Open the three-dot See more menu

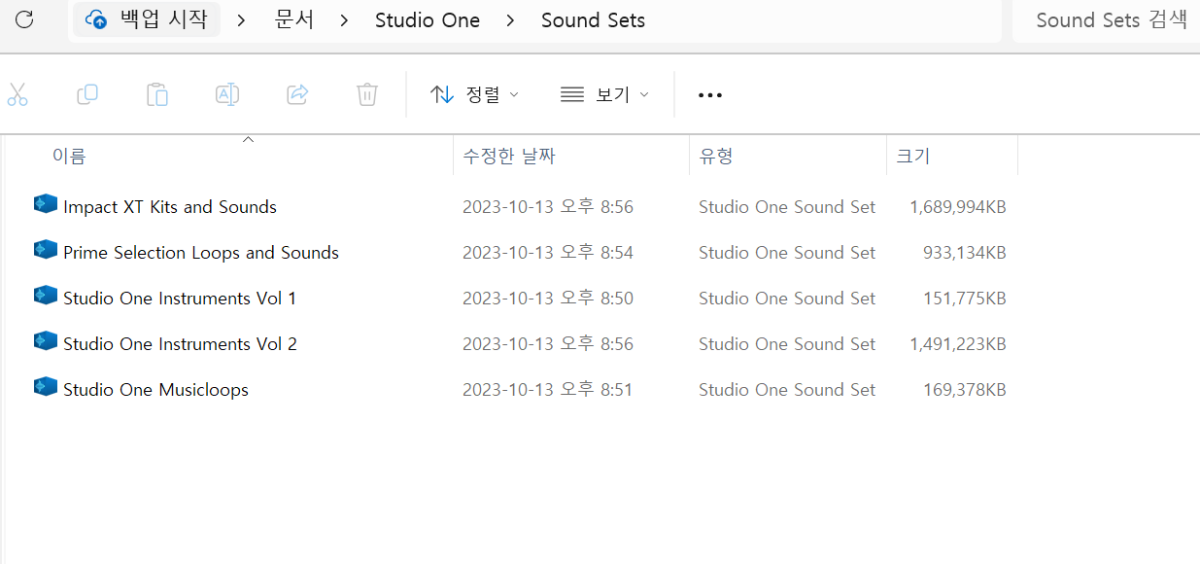click(710, 95)
